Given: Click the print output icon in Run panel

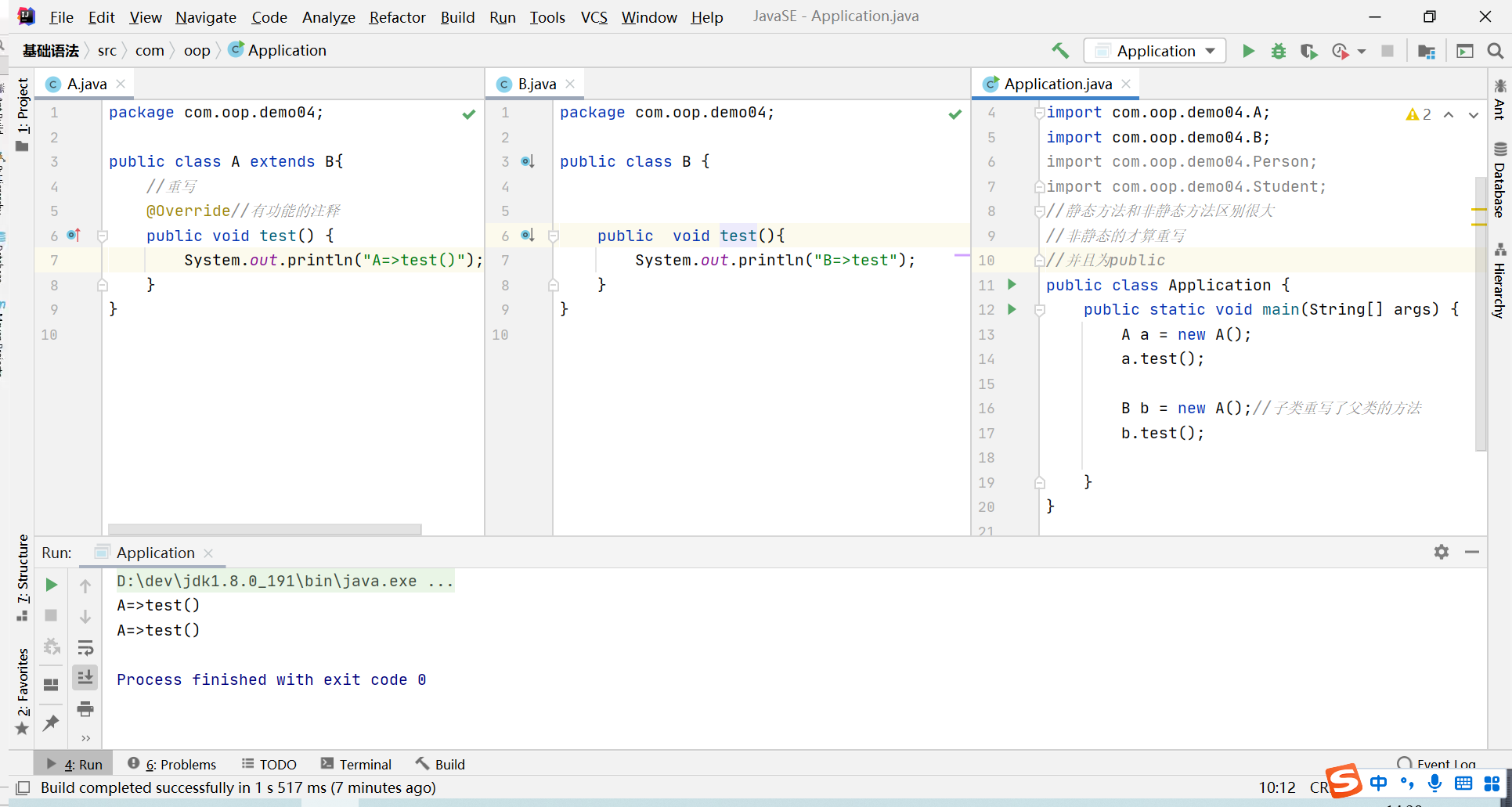Looking at the screenshot, I should [85, 709].
